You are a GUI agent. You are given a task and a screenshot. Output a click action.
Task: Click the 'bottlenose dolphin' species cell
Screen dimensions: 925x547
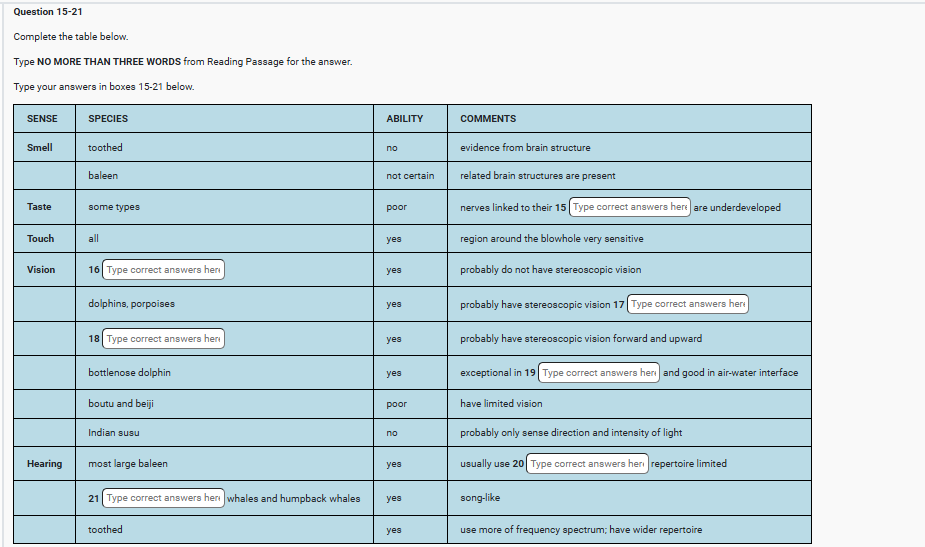[x=129, y=373]
